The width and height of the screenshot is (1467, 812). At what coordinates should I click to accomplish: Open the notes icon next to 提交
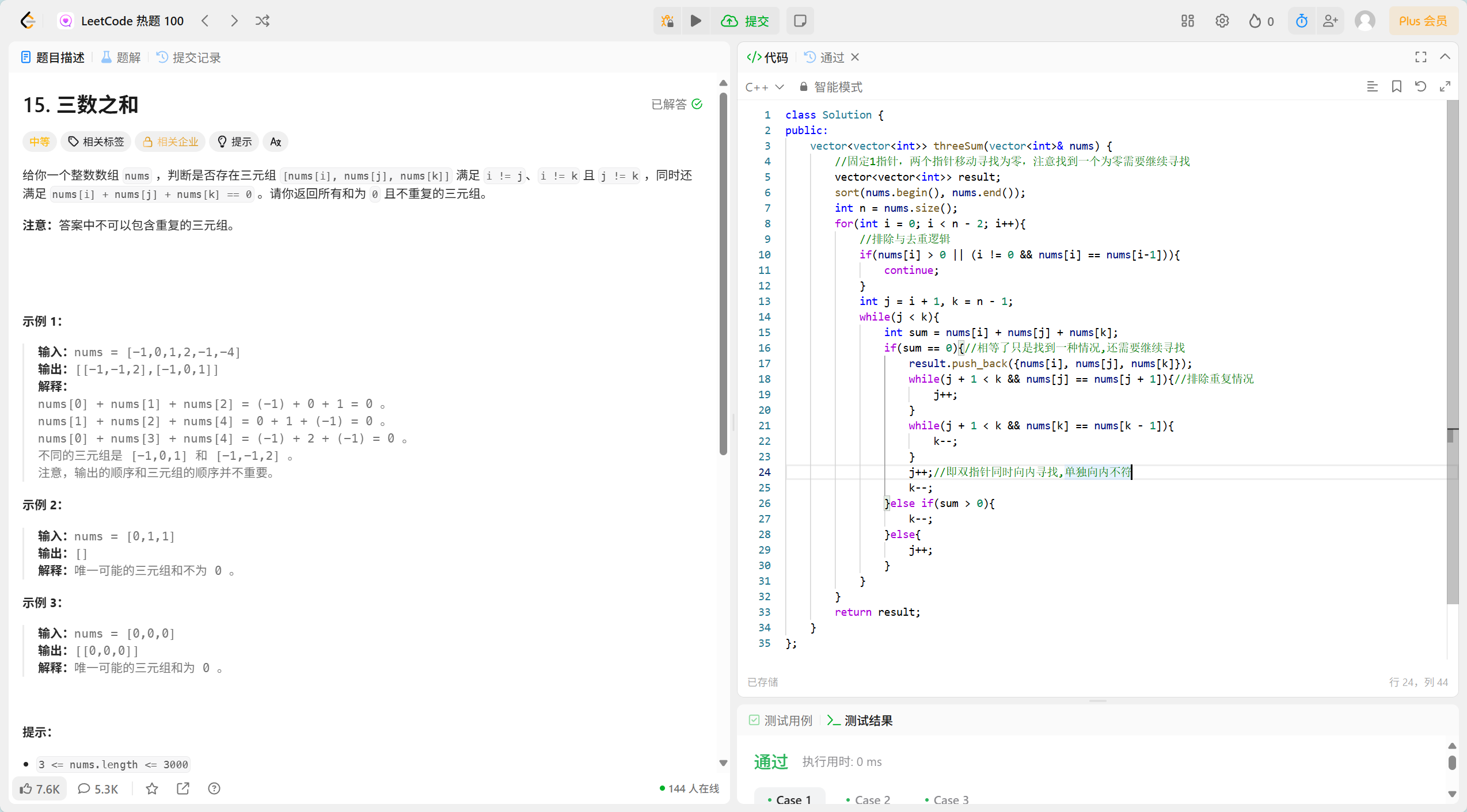point(800,21)
